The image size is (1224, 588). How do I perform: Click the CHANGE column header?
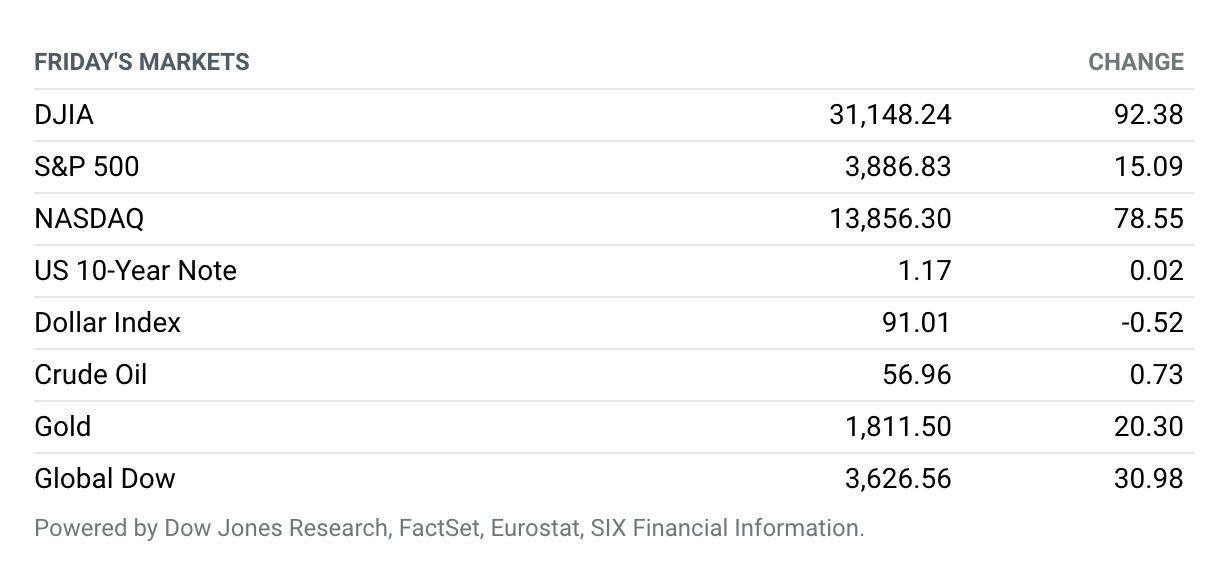point(1136,62)
